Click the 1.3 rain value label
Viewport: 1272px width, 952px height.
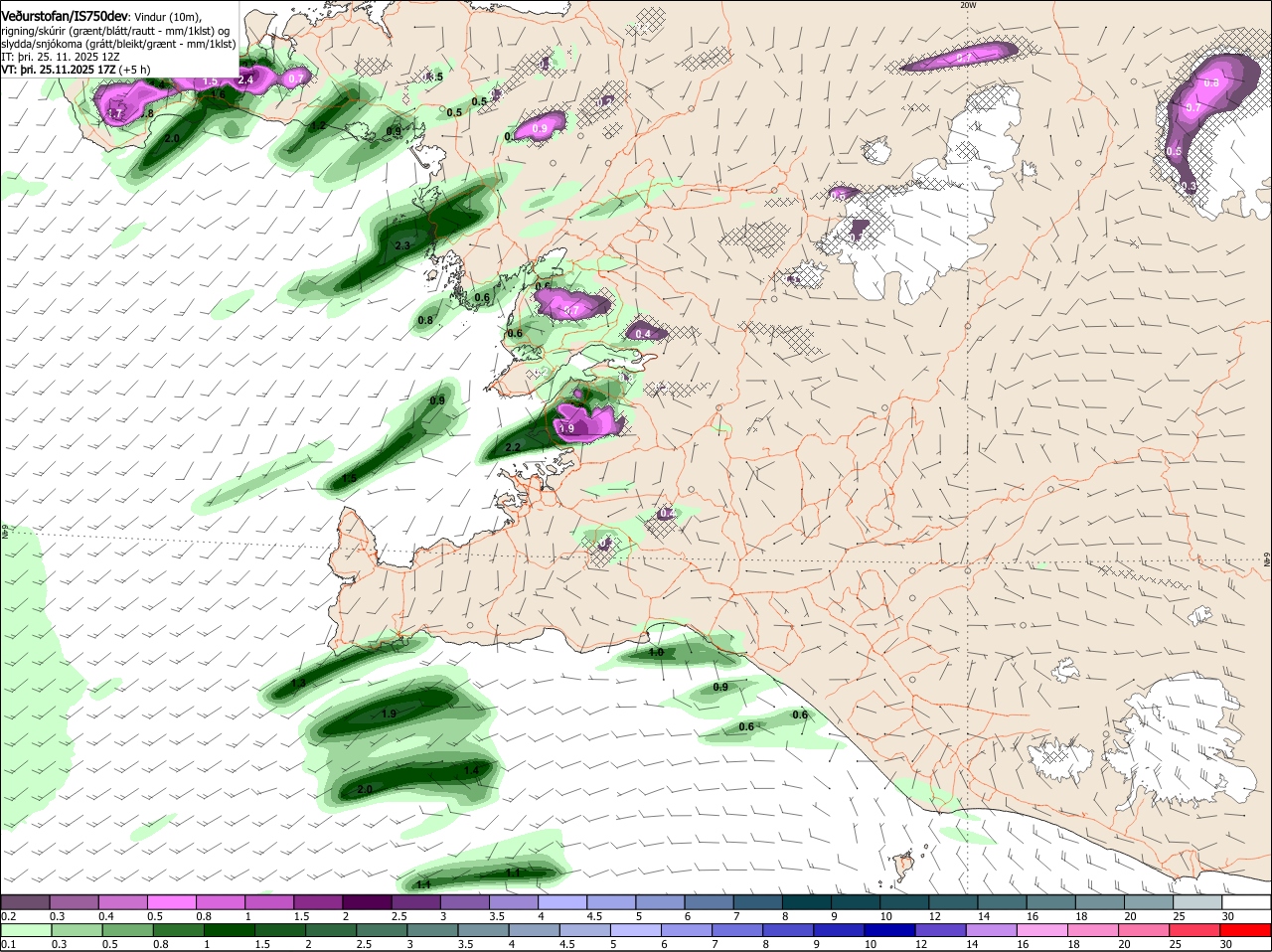tap(298, 684)
